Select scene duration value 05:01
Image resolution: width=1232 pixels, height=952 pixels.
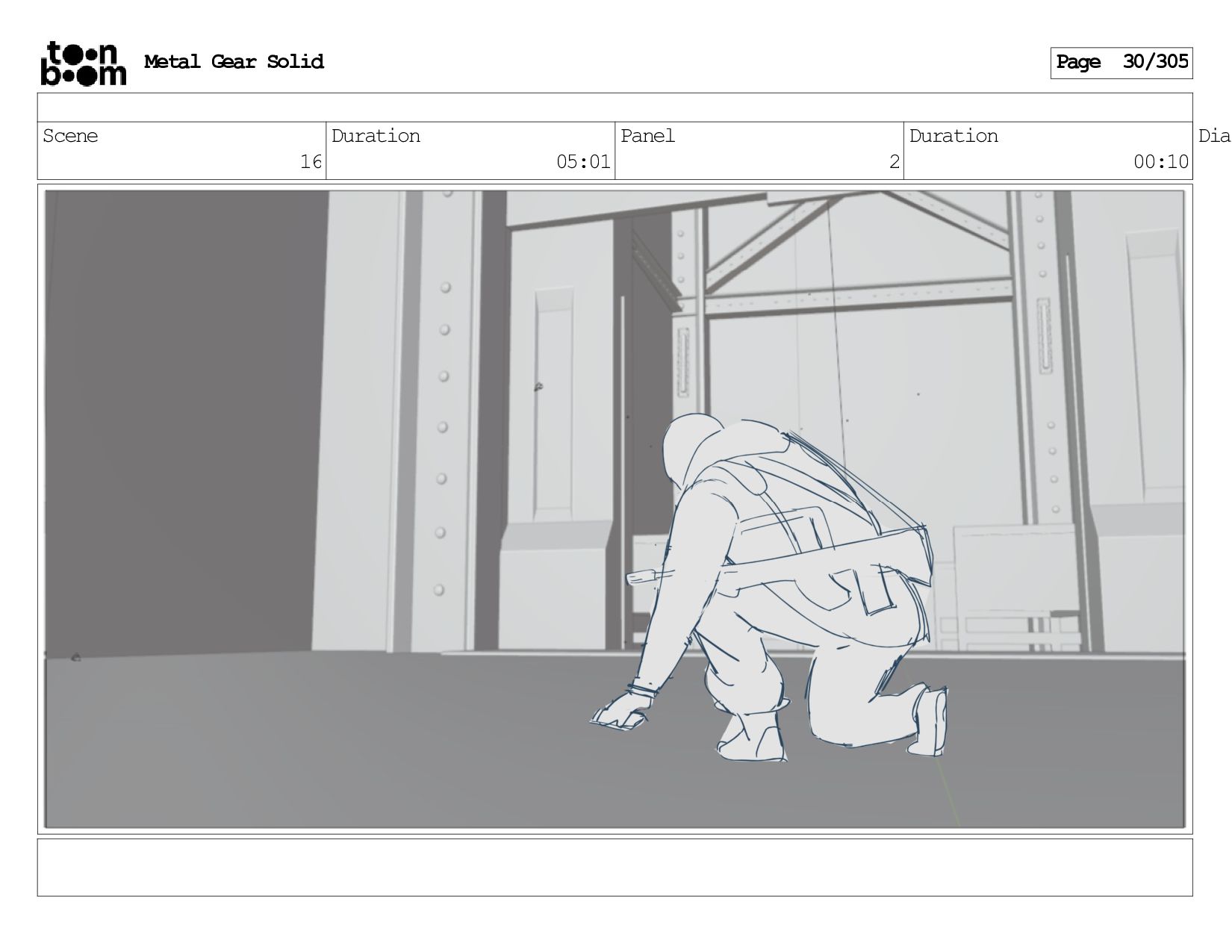coord(583,162)
